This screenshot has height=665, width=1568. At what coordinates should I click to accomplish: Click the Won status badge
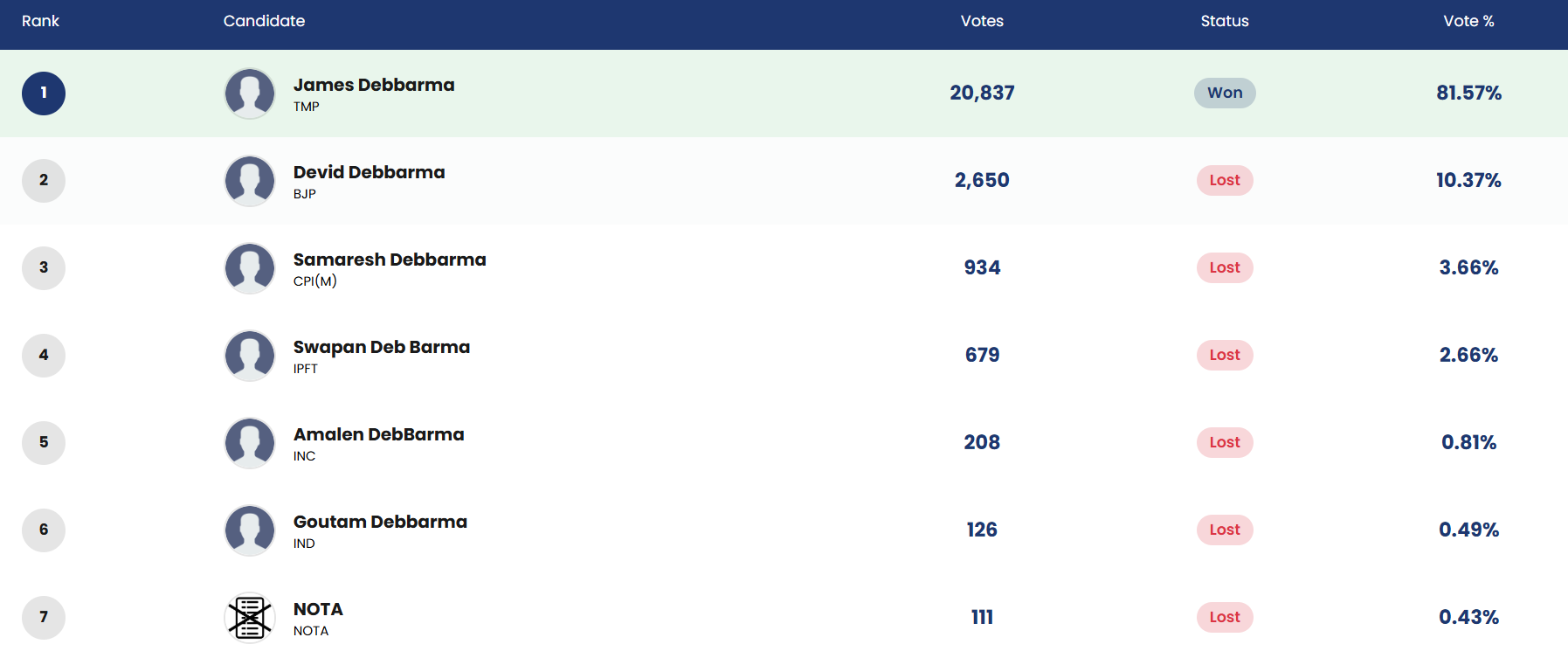pos(1225,93)
